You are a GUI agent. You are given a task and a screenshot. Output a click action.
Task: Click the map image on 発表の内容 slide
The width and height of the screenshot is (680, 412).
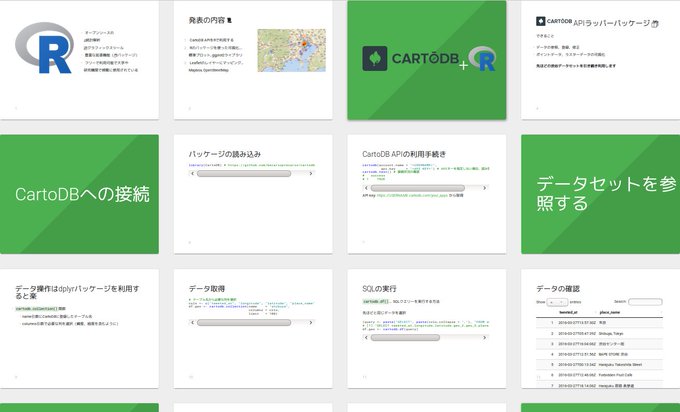(x=291, y=50)
